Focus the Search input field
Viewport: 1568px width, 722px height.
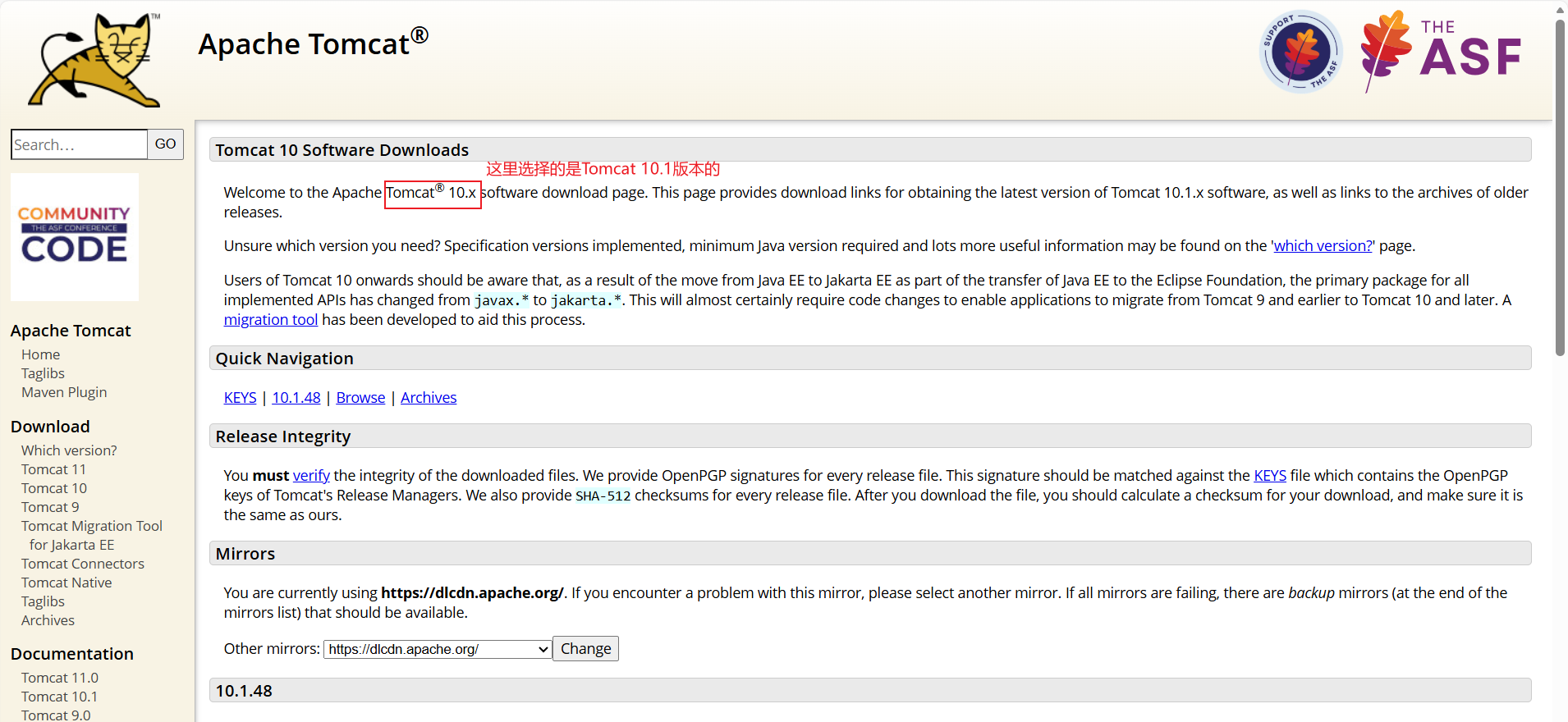pyautogui.click(x=79, y=144)
